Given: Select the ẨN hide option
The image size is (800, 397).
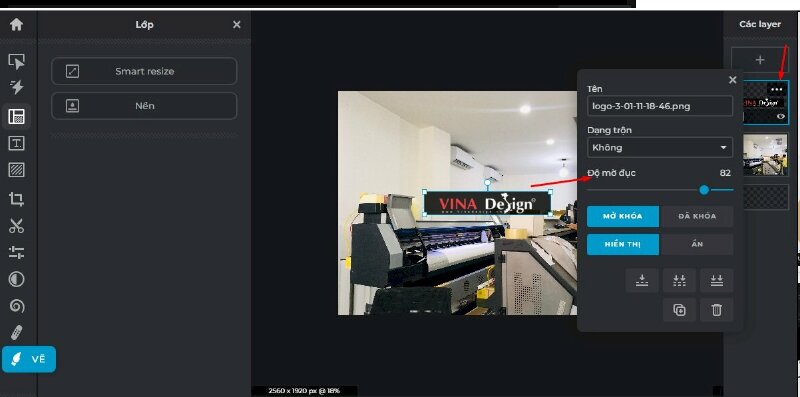Looking at the screenshot, I should click(x=696, y=244).
